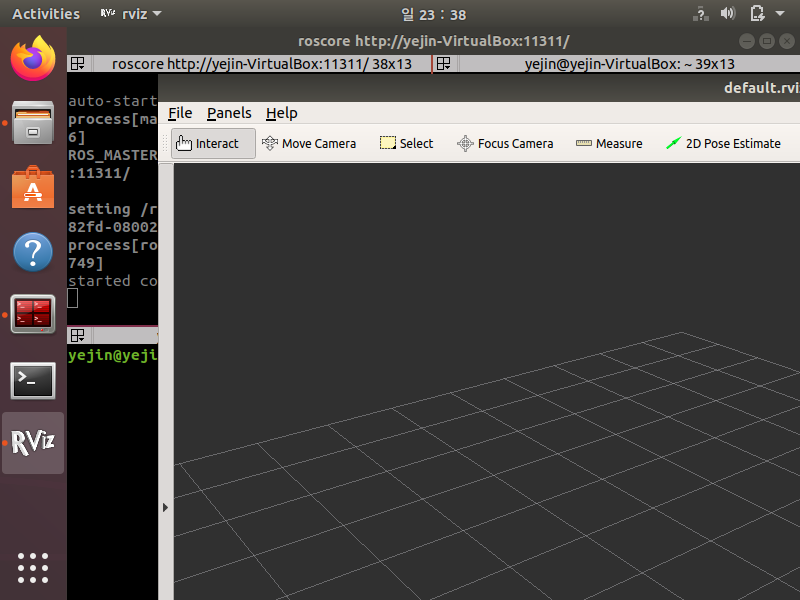The image size is (800, 600).
Task: Open the Panels menu
Action: click(229, 113)
